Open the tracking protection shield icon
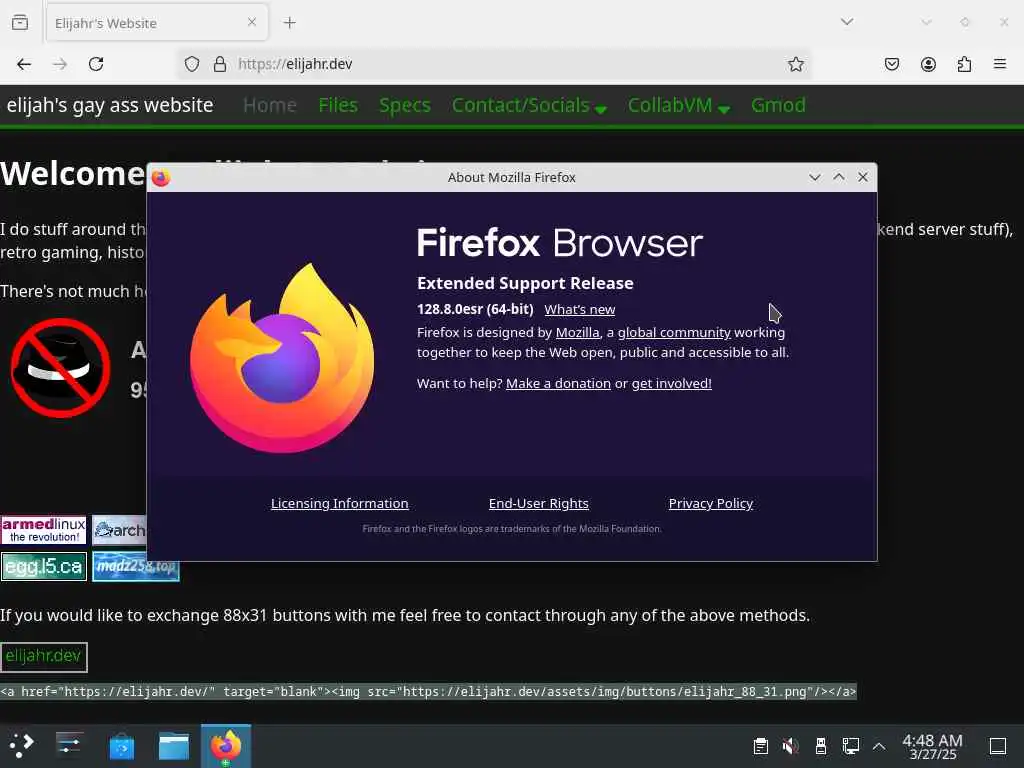1024x768 pixels. click(x=191, y=64)
